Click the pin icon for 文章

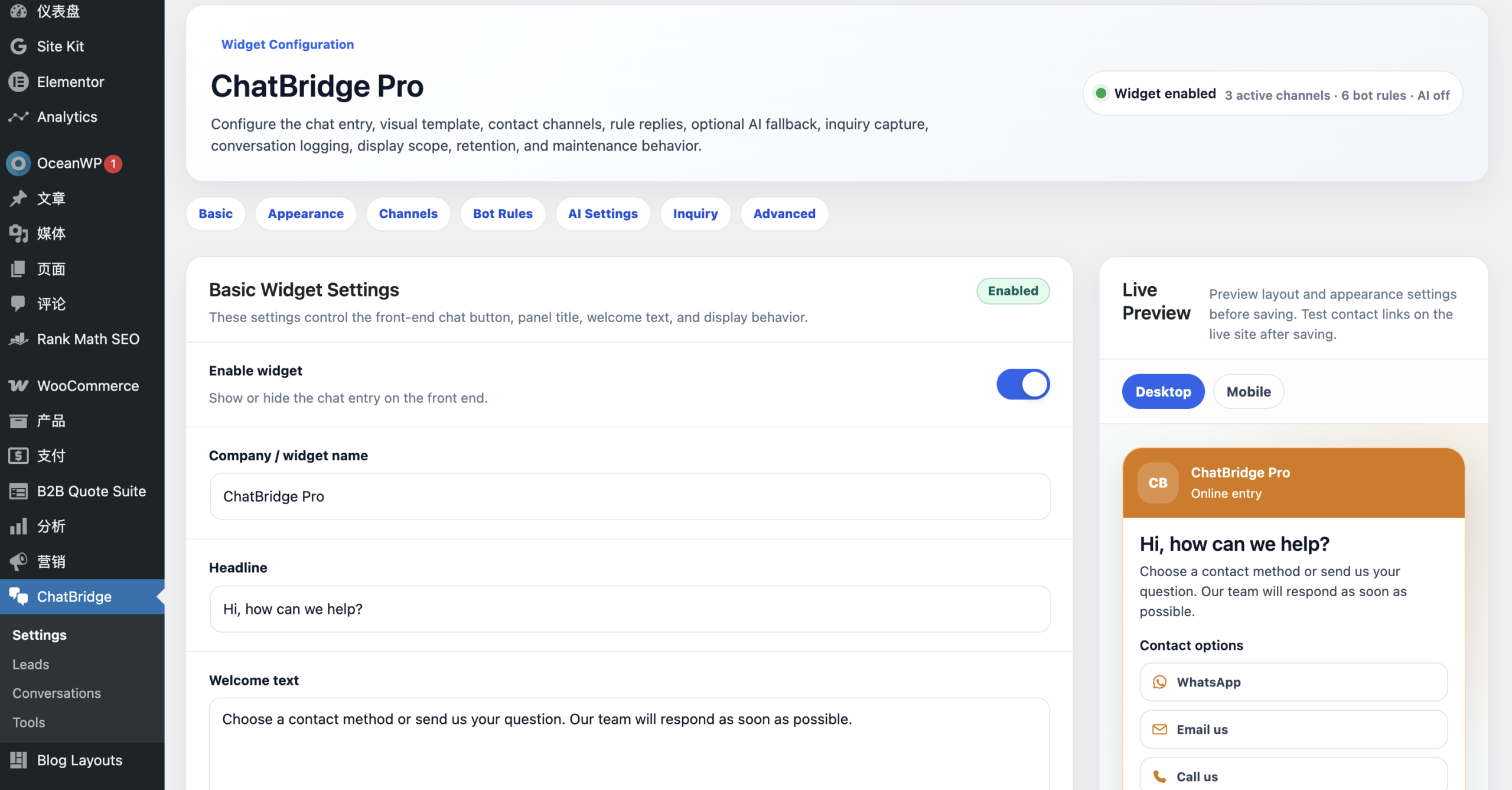pyautogui.click(x=18, y=199)
